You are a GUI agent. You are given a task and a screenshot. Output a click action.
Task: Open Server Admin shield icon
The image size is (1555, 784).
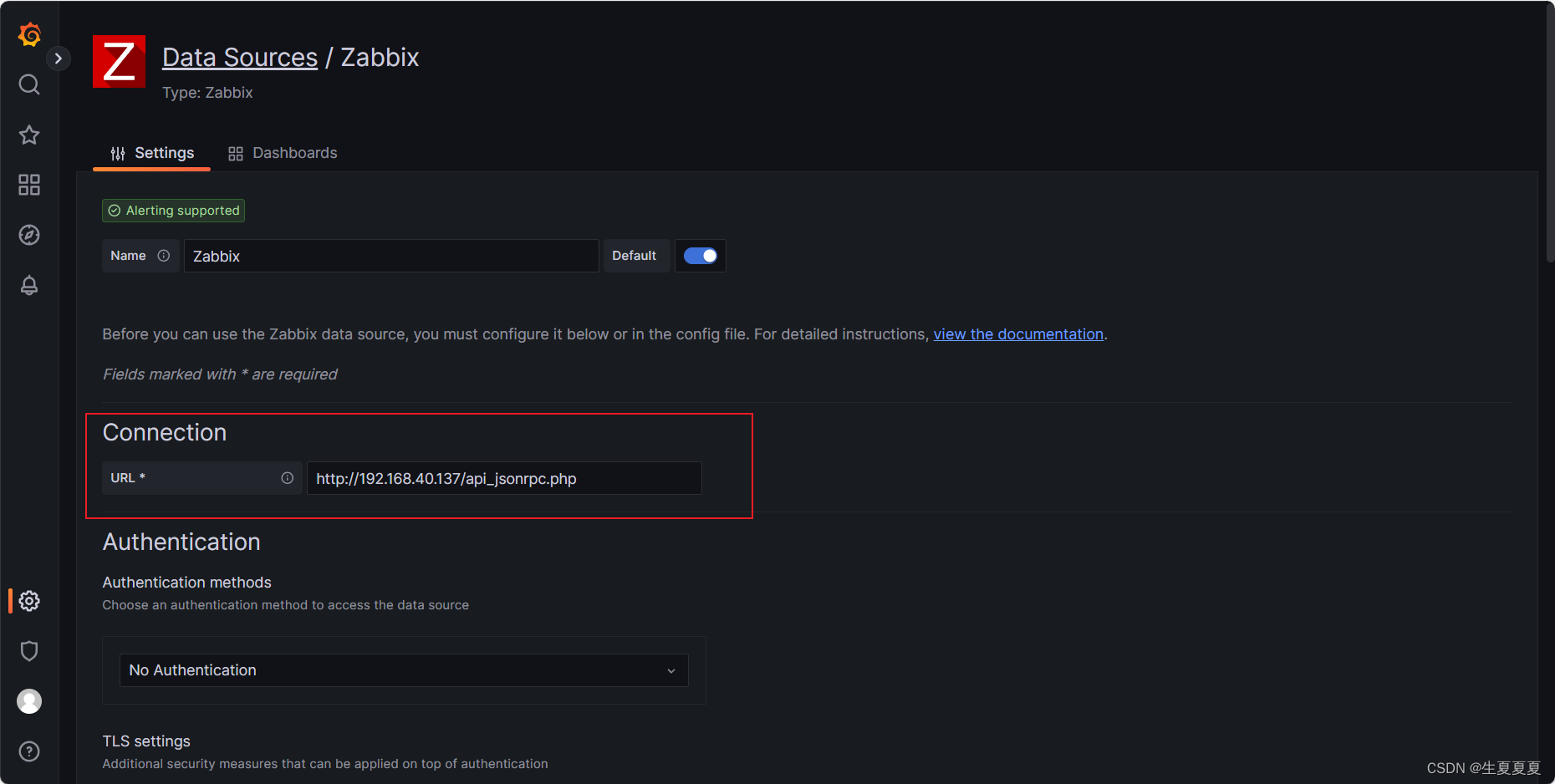pos(29,651)
